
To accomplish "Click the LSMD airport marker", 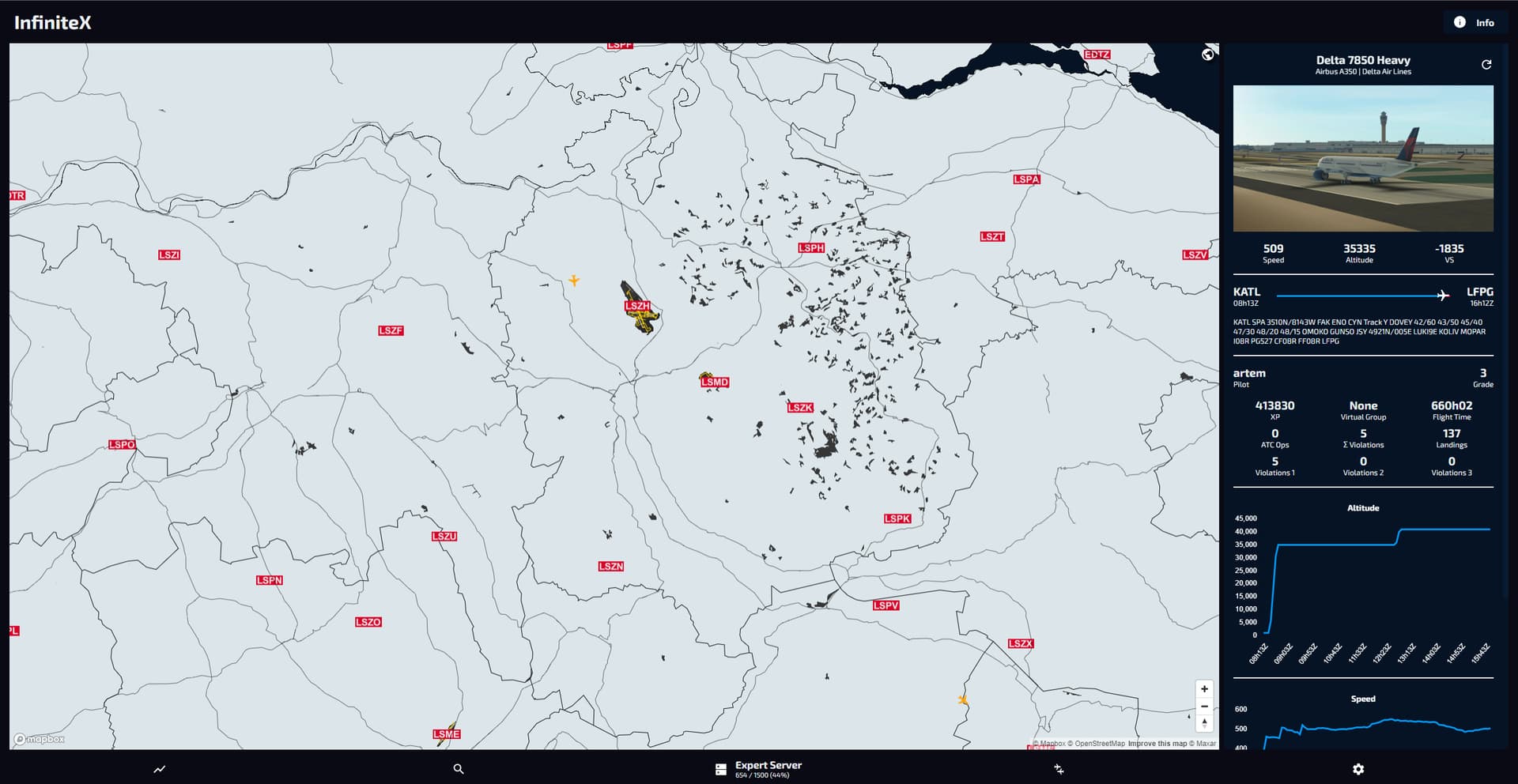I will (715, 382).
